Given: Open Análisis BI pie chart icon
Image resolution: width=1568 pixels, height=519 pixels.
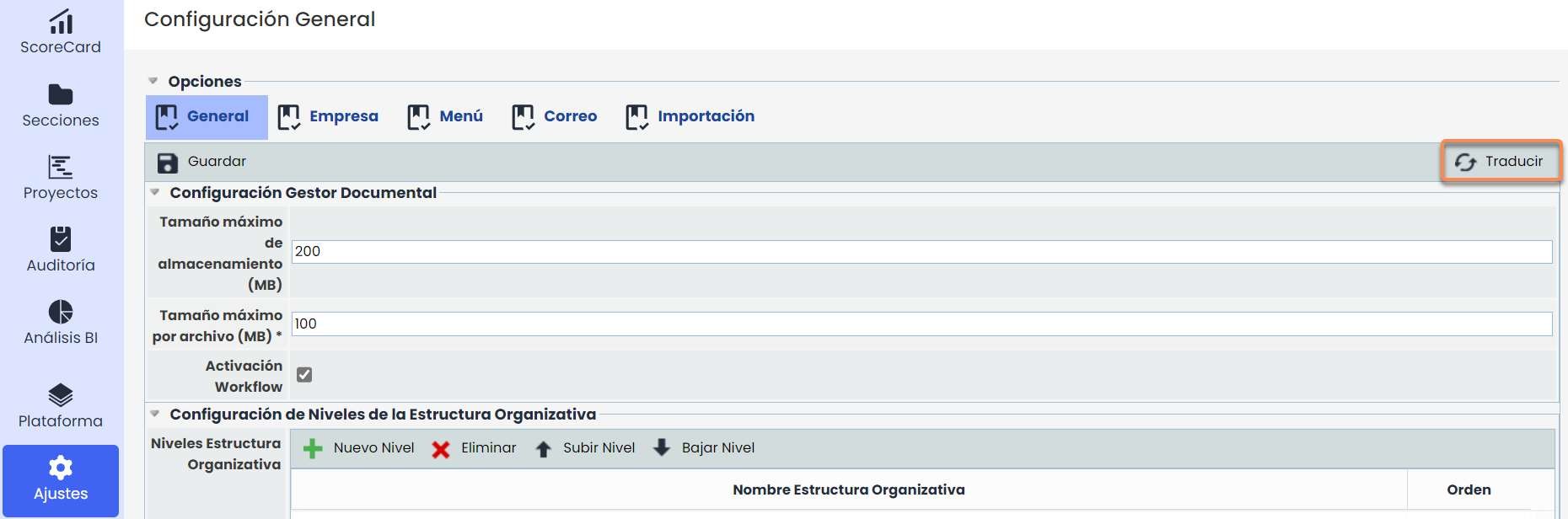Looking at the screenshot, I should (61, 312).
